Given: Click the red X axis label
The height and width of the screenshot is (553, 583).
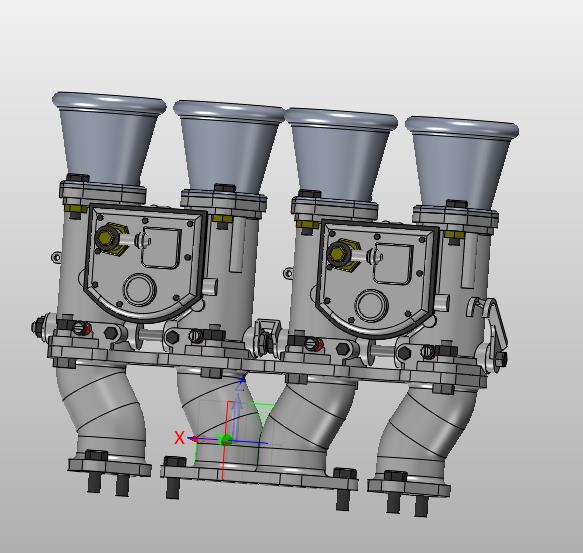Looking at the screenshot, I should click(179, 438).
